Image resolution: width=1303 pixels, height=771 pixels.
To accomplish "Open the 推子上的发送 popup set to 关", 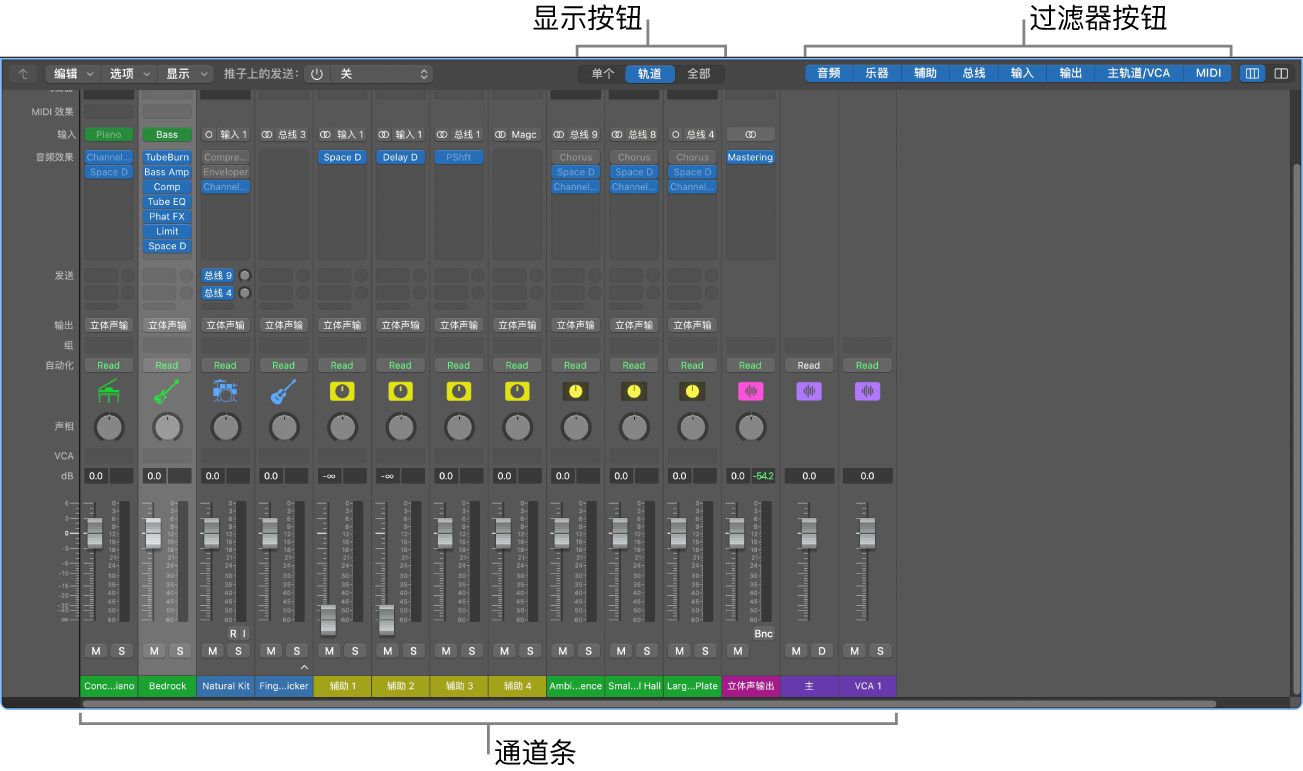I will [382, 74].
